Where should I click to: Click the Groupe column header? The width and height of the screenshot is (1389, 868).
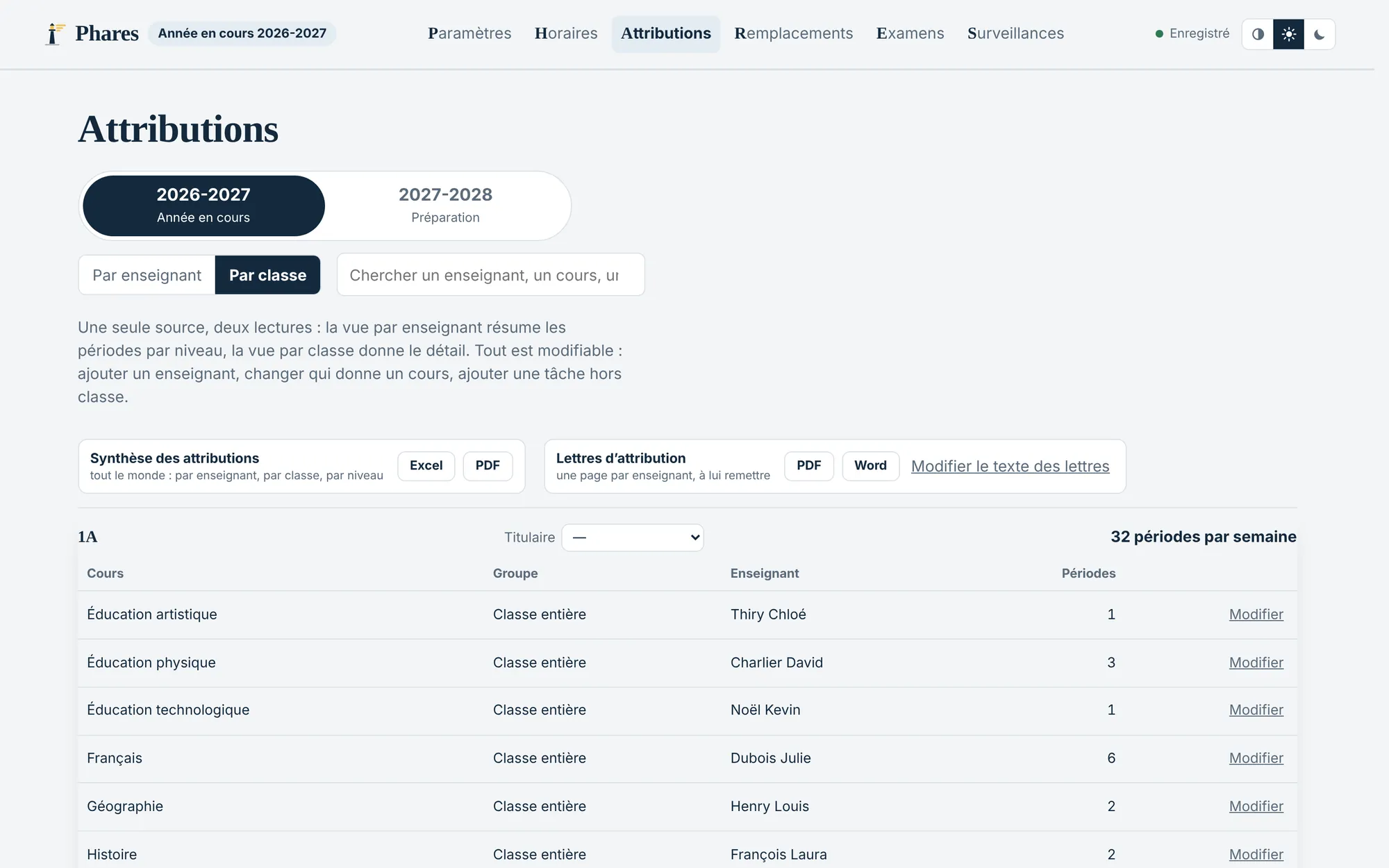(515, 574)
